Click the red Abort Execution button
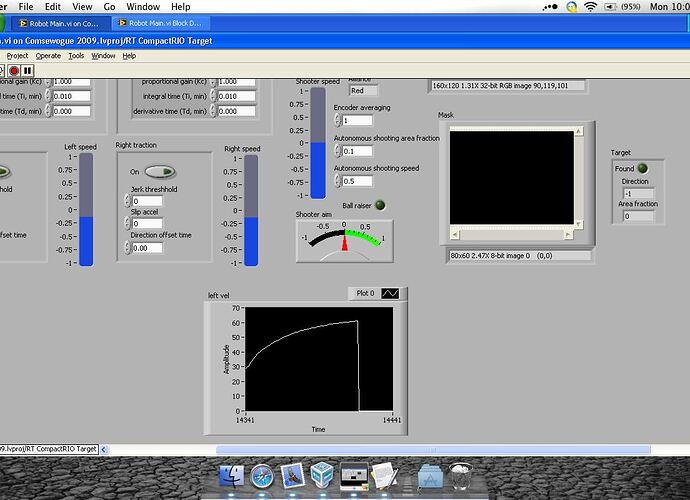690x500 pixels. (x=14, y=70)
